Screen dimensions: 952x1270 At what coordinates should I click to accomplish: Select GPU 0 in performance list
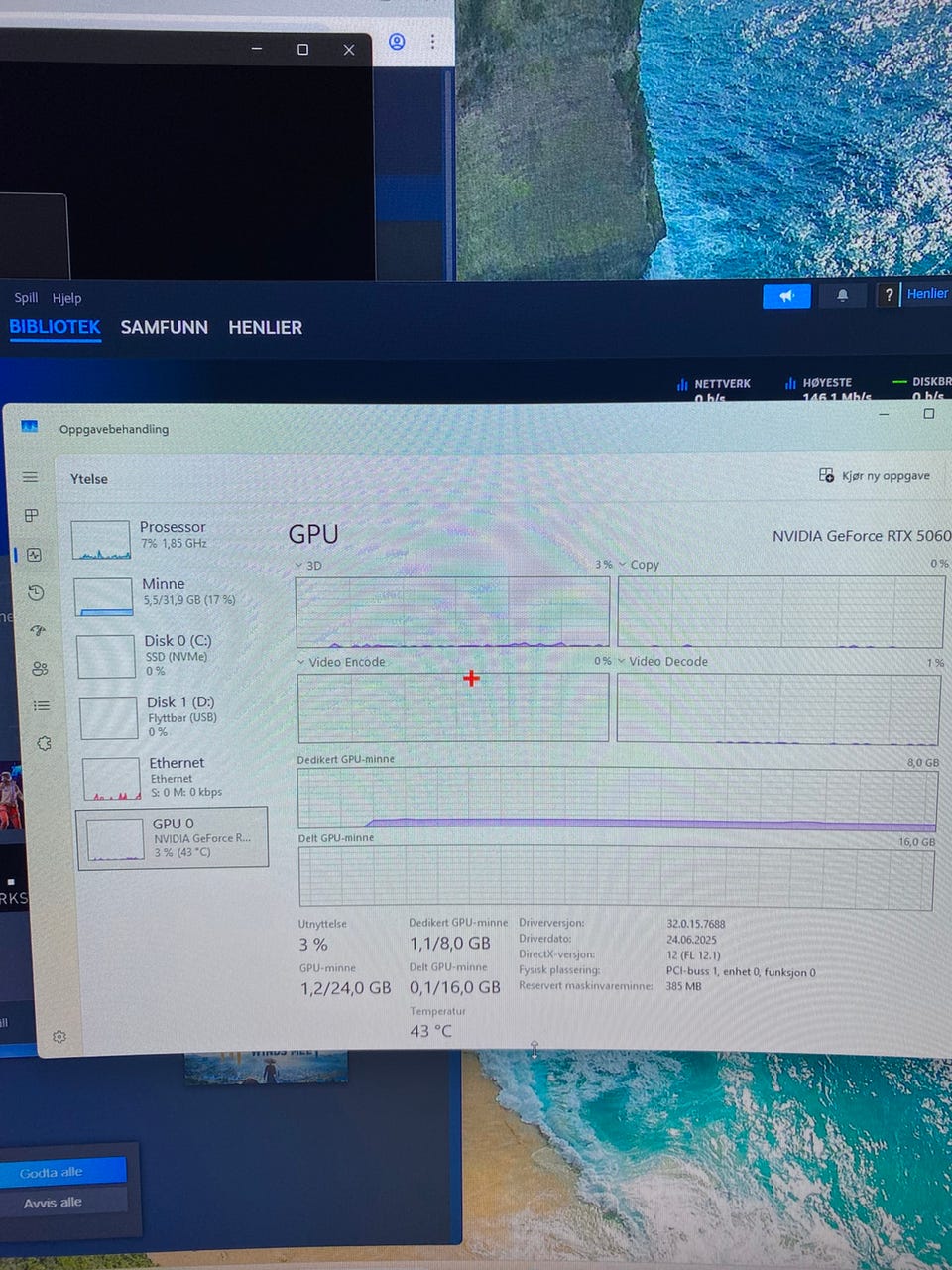pyautogui.click(x=173, y=838)
